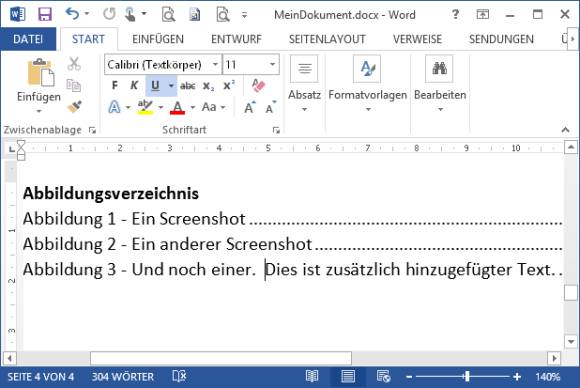580x388 pixels.
Task: Toggle Underline (U) formatting button
Action: [x=155, y=86]
